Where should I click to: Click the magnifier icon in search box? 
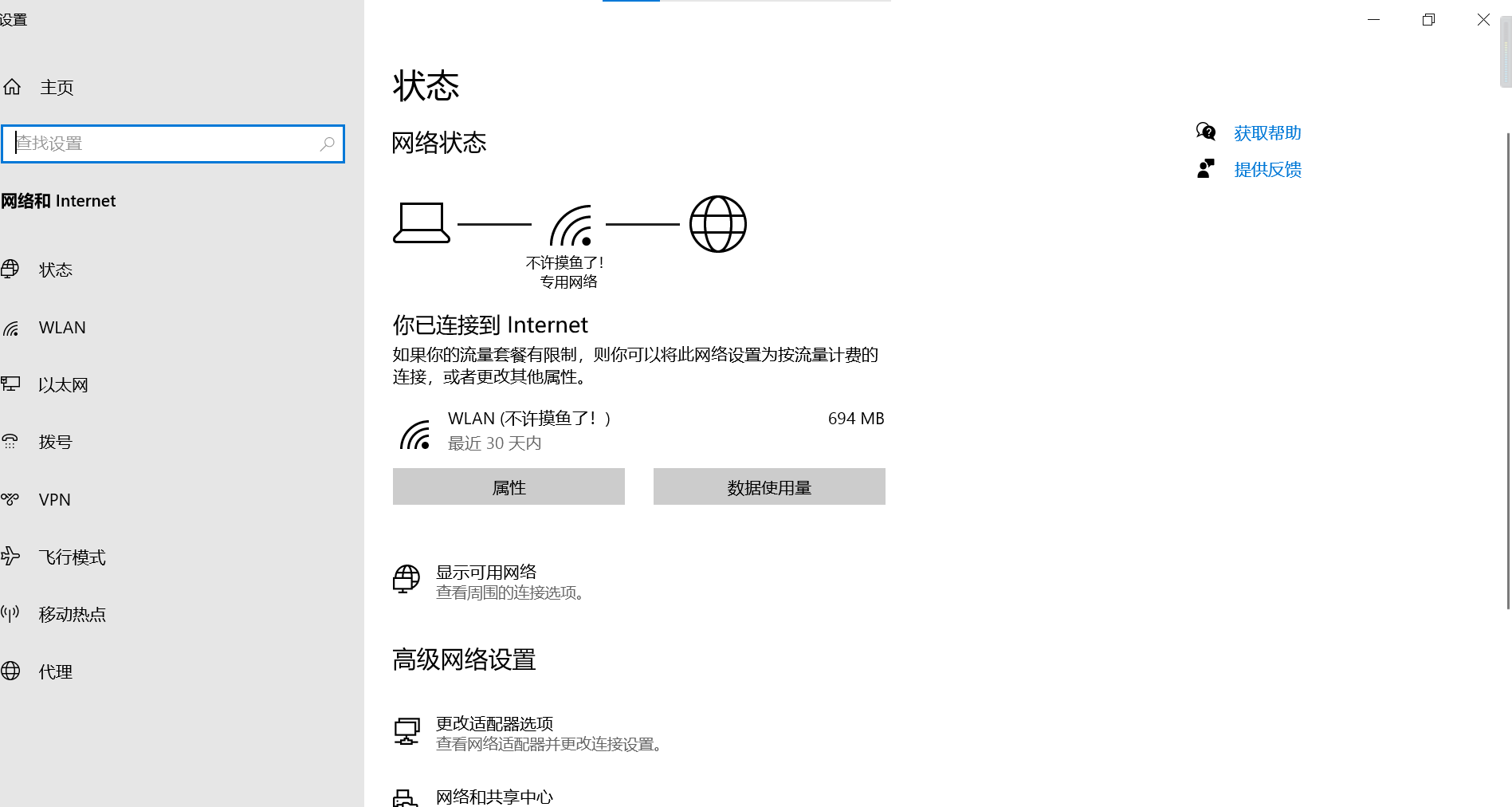point(327,144)
